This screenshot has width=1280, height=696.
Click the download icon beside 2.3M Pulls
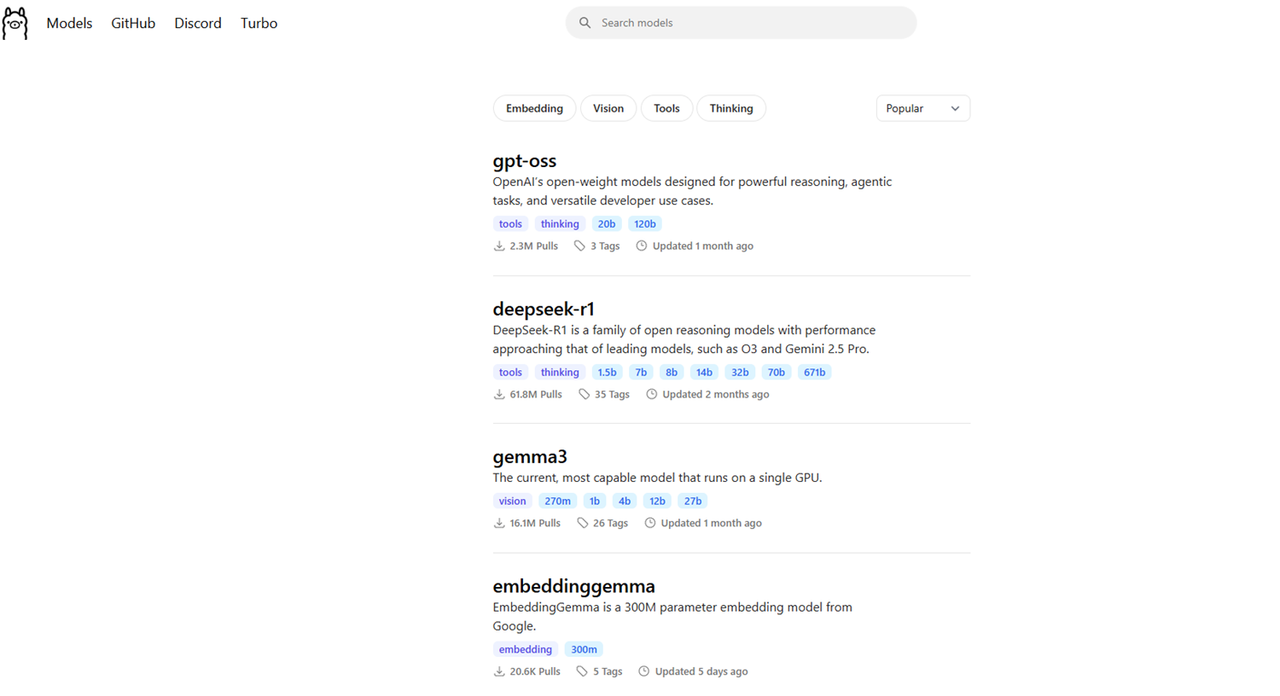click(x=499, y=246)
